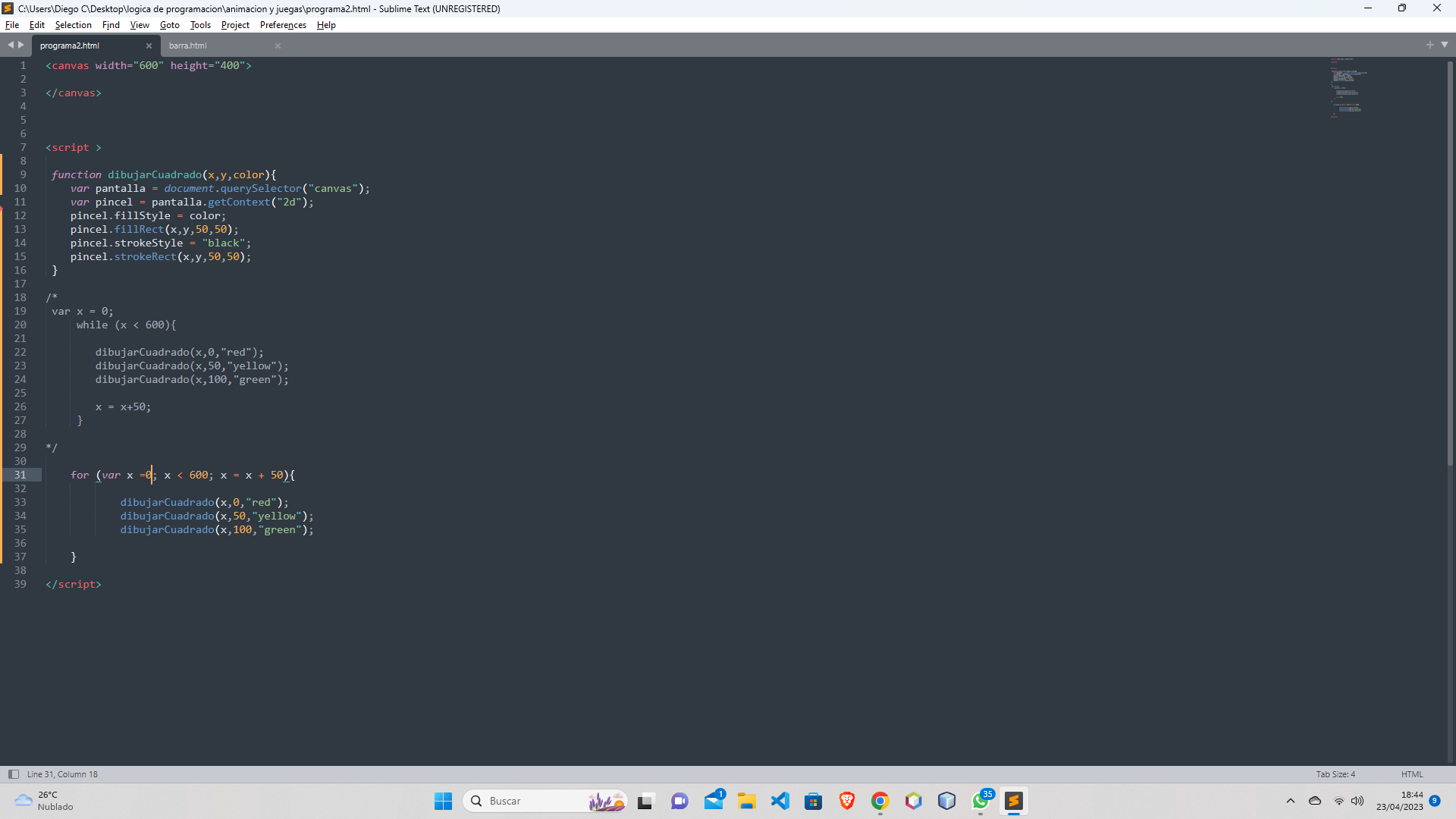Image resolution: width=1456 pixels, height=819 pixels.
Task: Click getContext on line 11
Action: coord(239,202)
